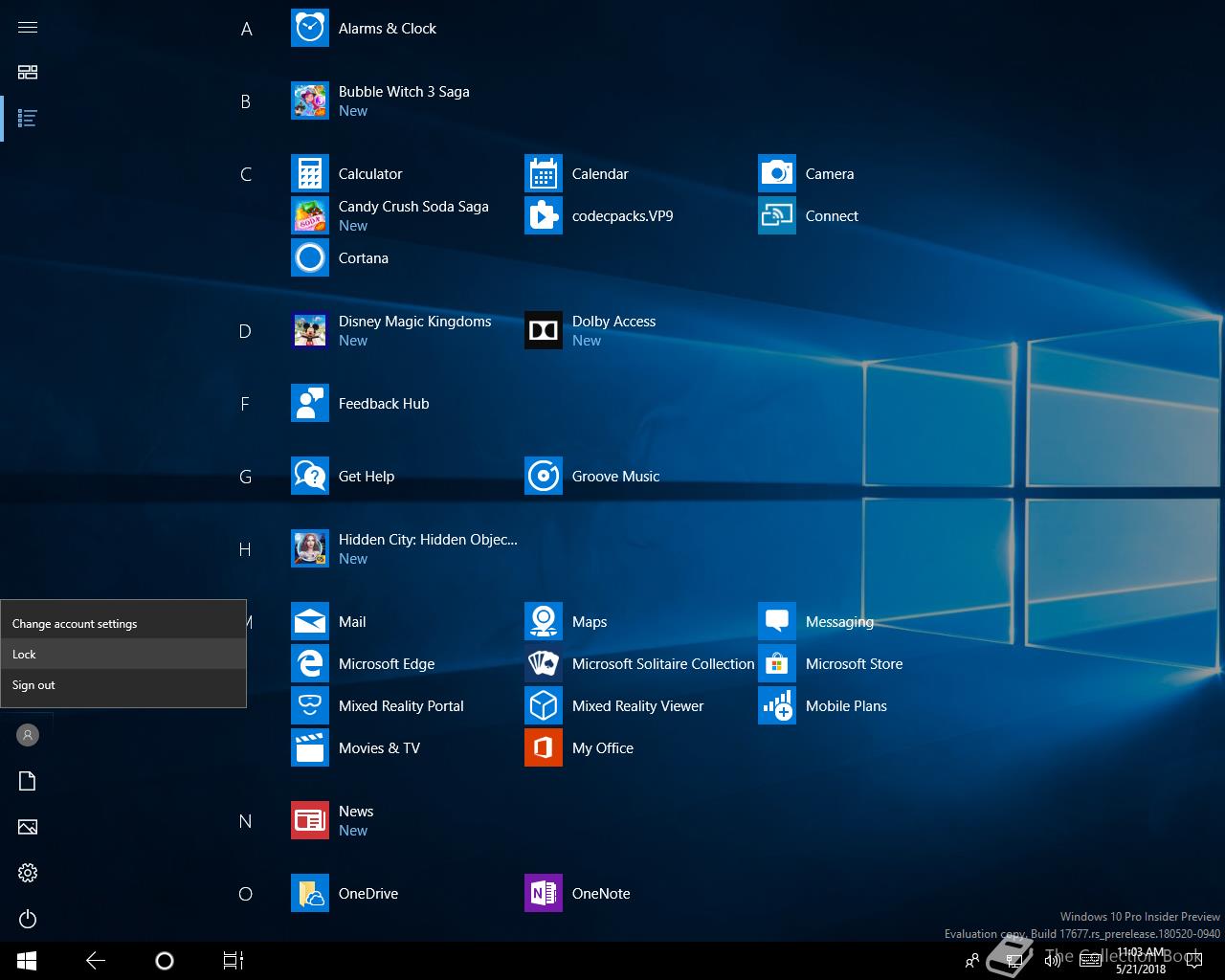Open Cortana from the taskbar circle
This screenshot has height=980, width=1225.
165,961
